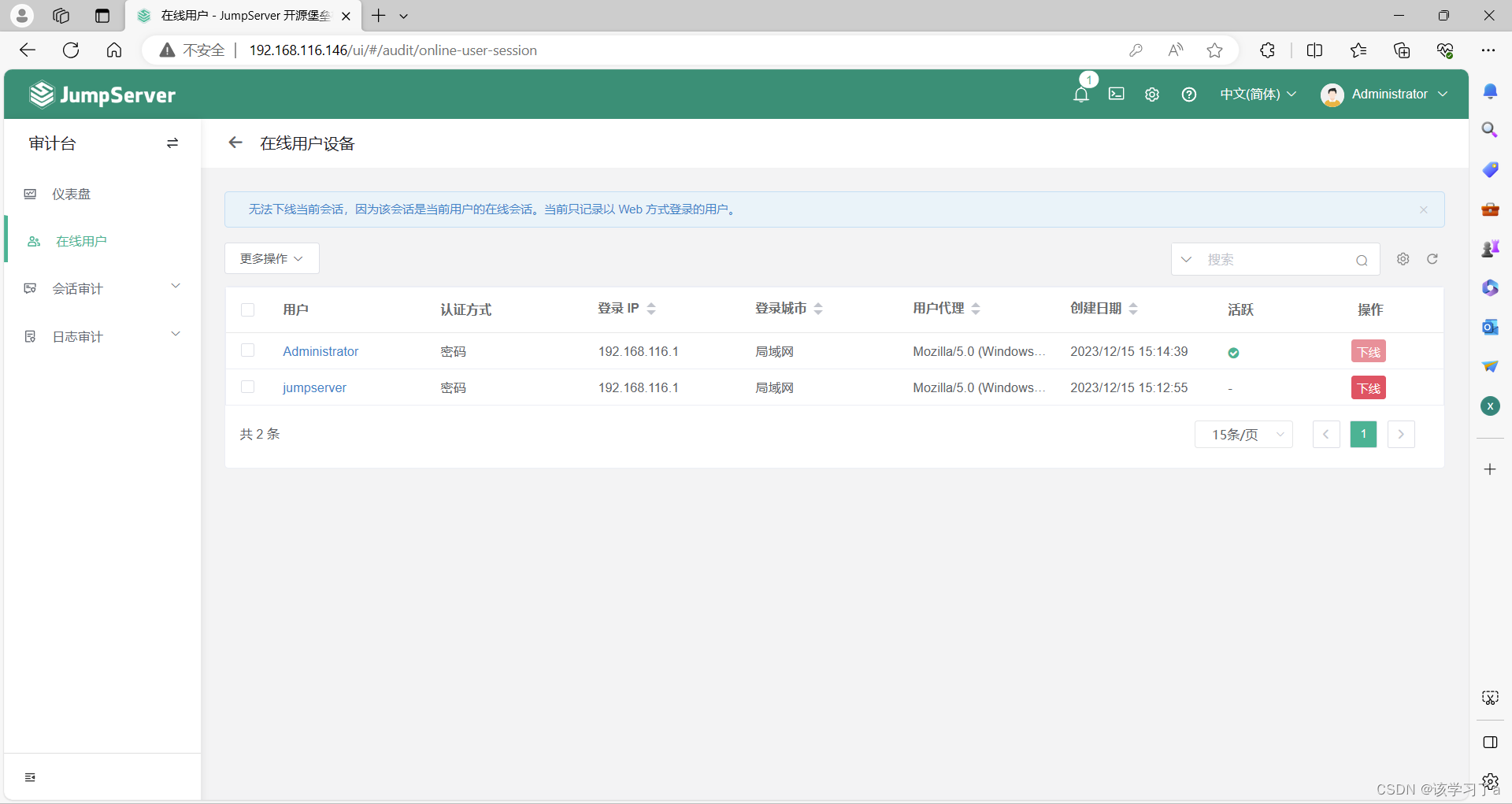
Task: Open the browser tab list chevron
Action: pyautogui.click(x=404, y=16)
